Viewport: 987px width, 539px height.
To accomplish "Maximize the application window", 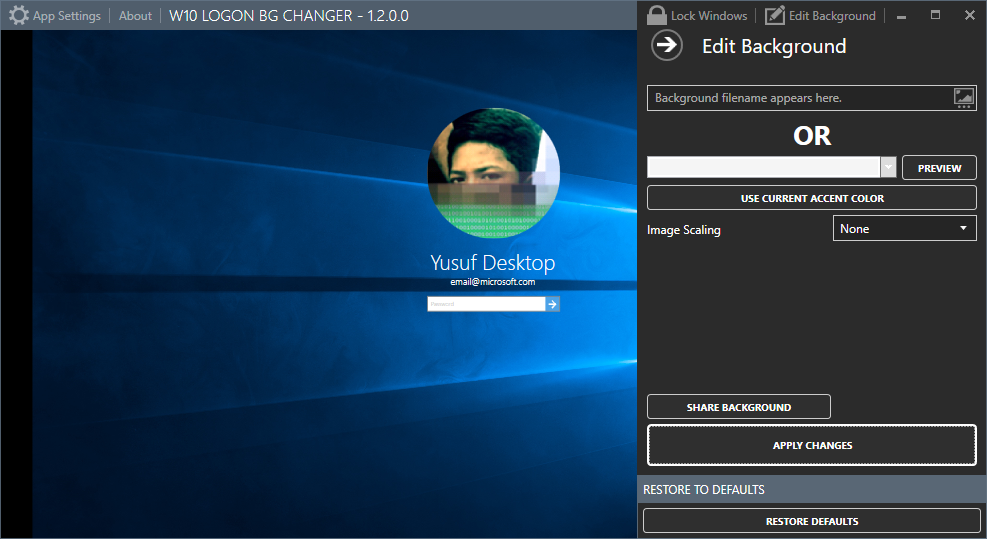I will pyautogui.click(x=935, y=15).
